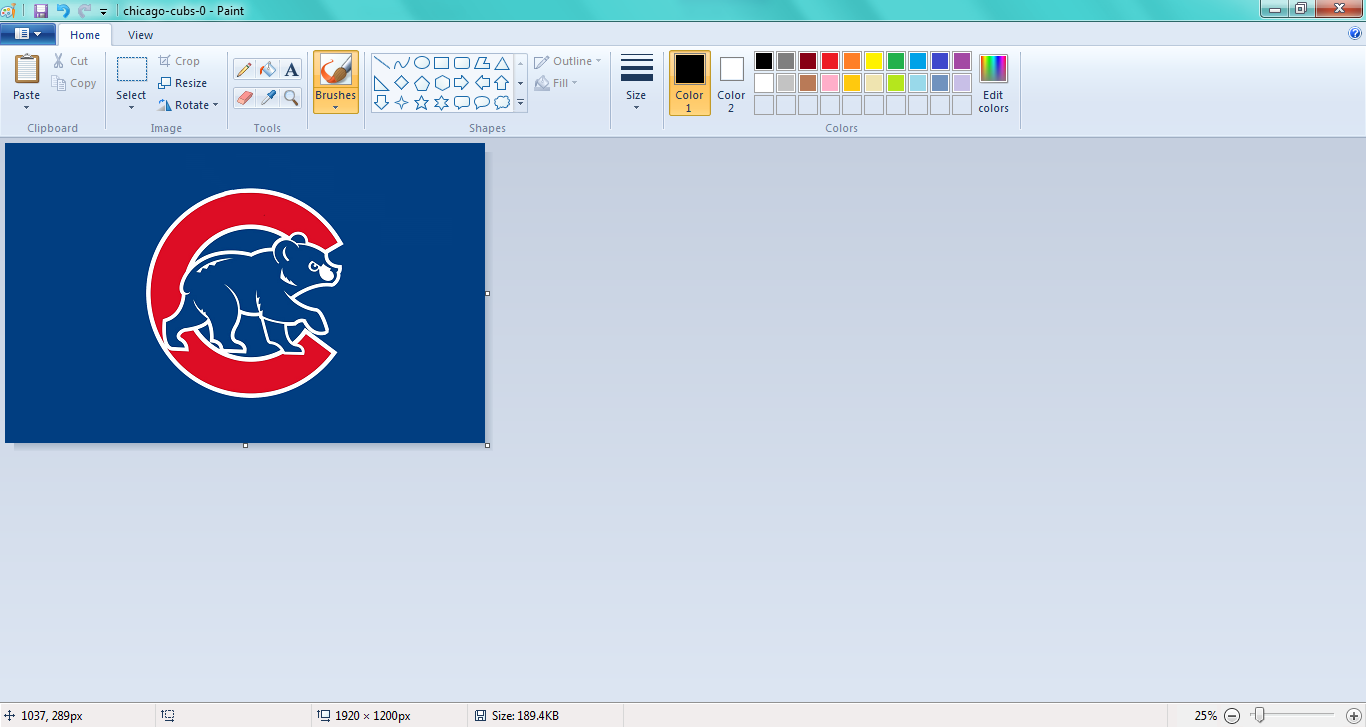
Task: Click the zoom level slider handle
Action: [x=1260, y=715]
